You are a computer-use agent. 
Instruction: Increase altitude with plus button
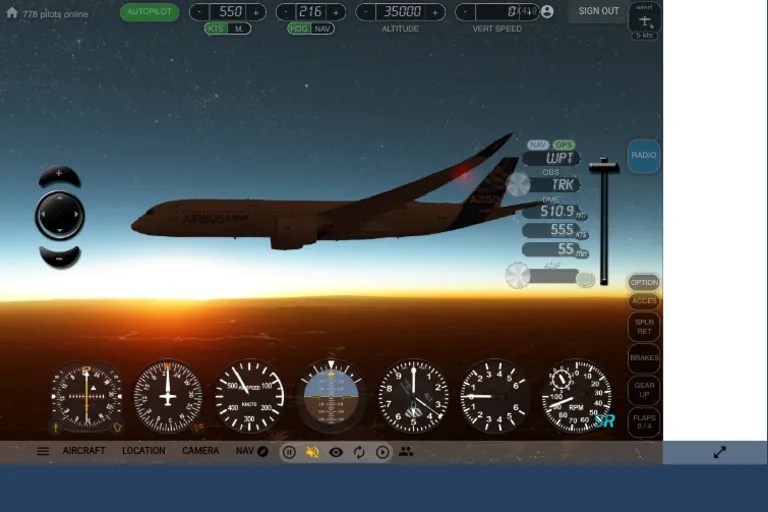[x=435, y=12]
